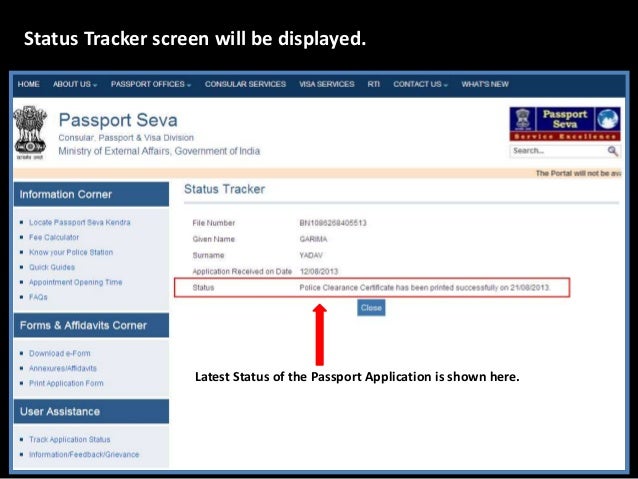Click the Application Received on Date label
Viewport: 638px width, 479px height.
pyautogui.click(x=242, y=271)
